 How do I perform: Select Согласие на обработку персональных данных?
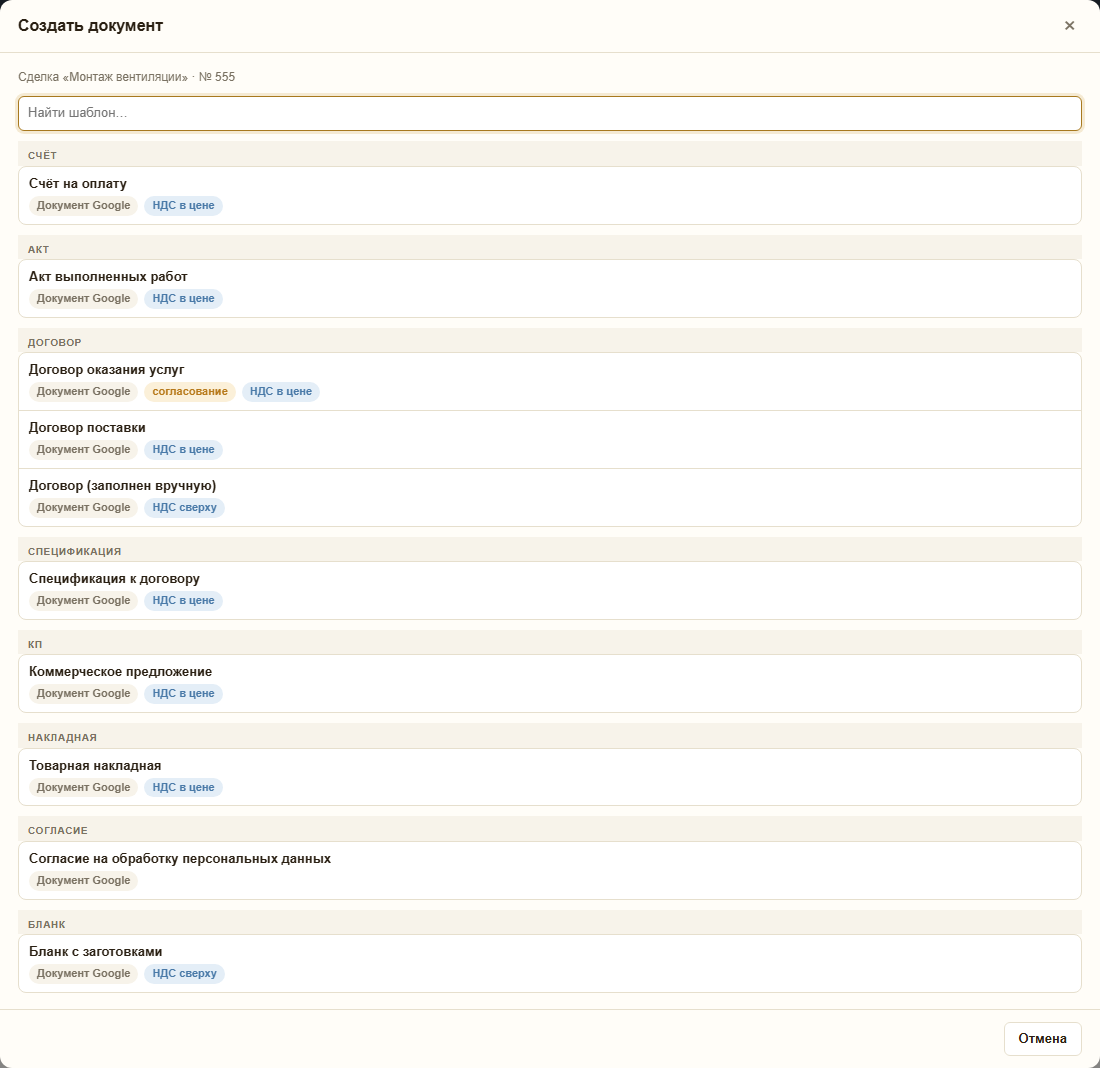pyautogui.click(x=549, y=870)
